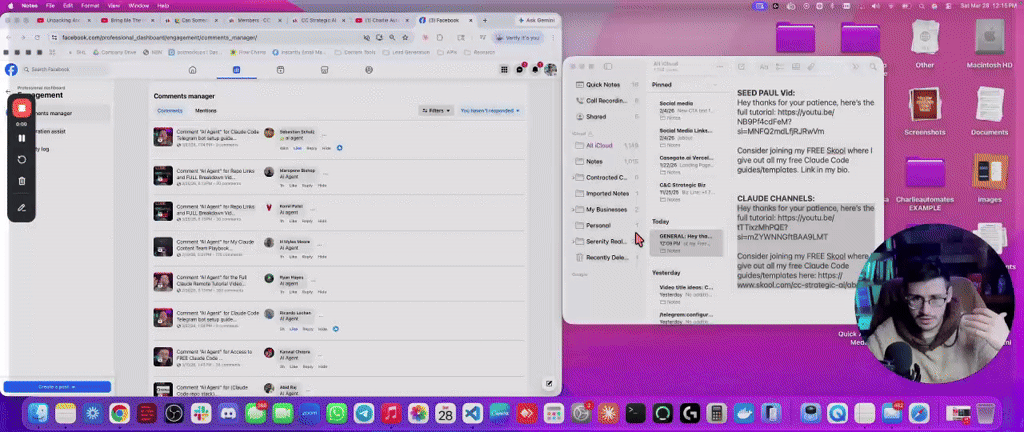Screen dimensions: 1024x432
Task: Insert a table in Notes toolbar
Action: pos(796,67)
